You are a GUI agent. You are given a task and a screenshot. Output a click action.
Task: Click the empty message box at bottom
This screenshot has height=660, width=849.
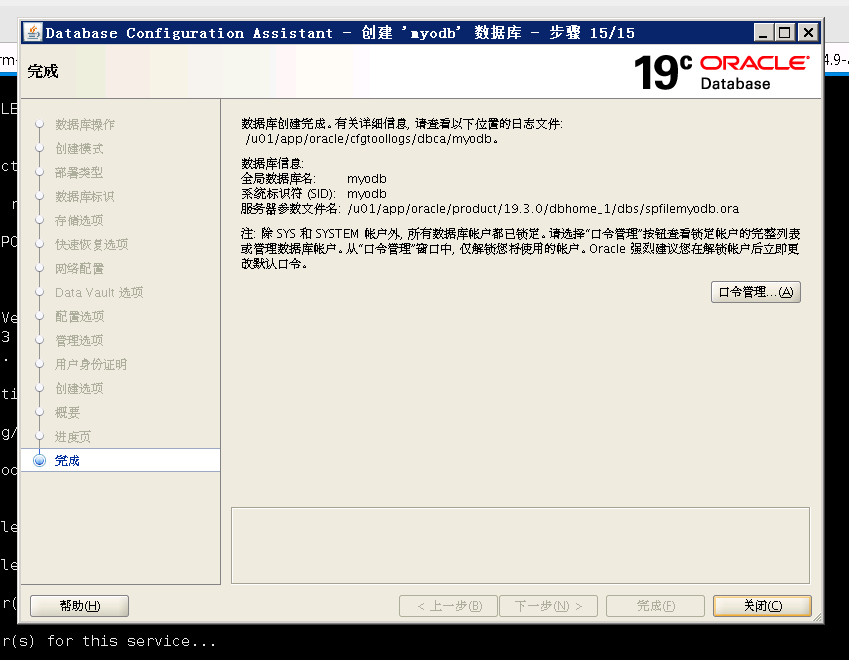520,545
